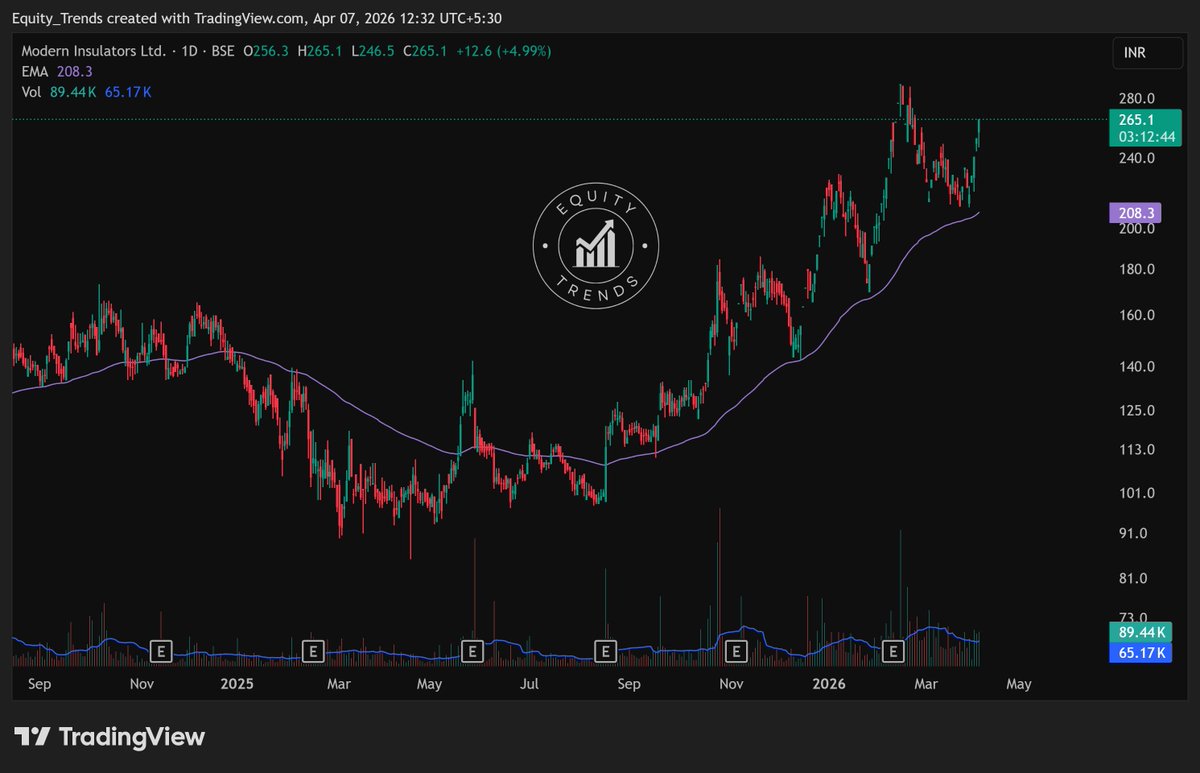1200x773 pixels.
Task: Click the green 89.44K volume label
Action: (x=1139, y=634)
